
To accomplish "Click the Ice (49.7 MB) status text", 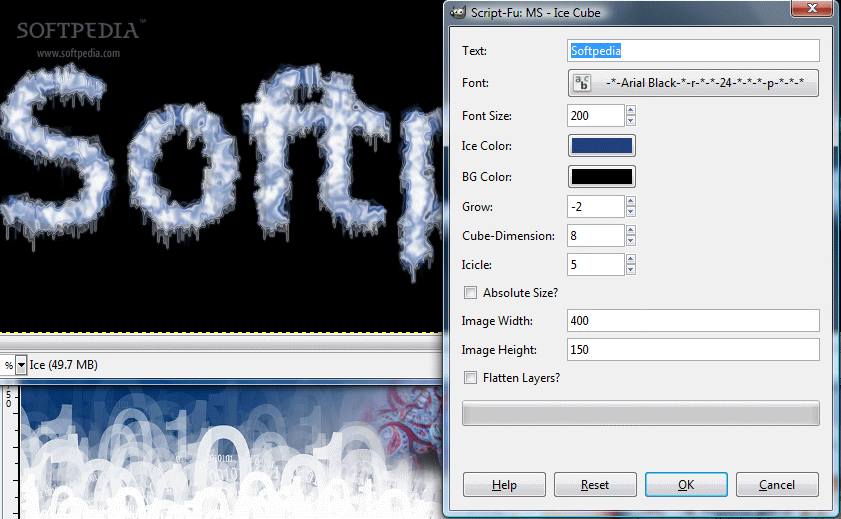I will (63, 365).
